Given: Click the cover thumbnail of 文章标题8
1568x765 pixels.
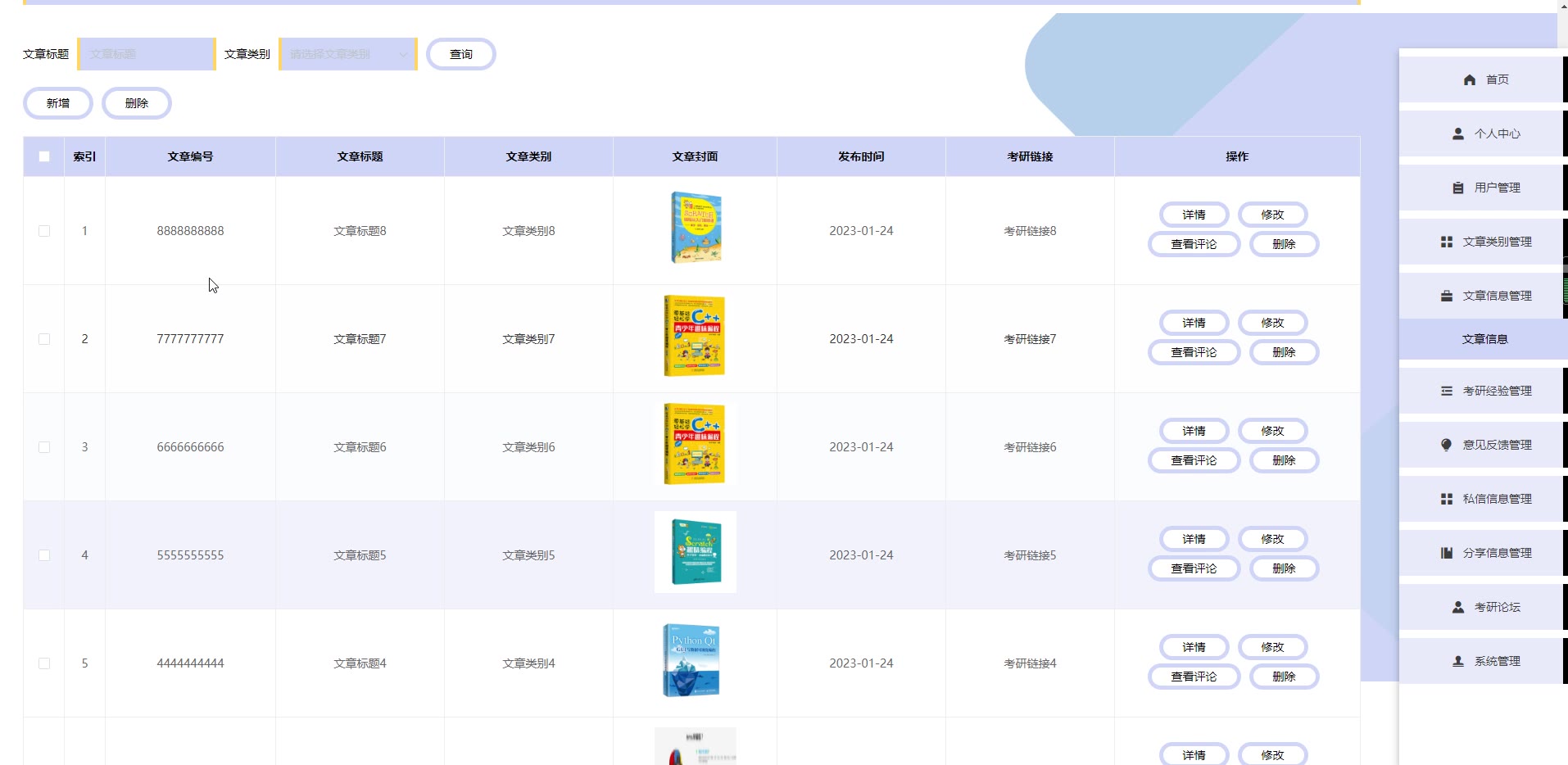Looking at the screenshot, I should pyautogui.click(x=696, y=228).
